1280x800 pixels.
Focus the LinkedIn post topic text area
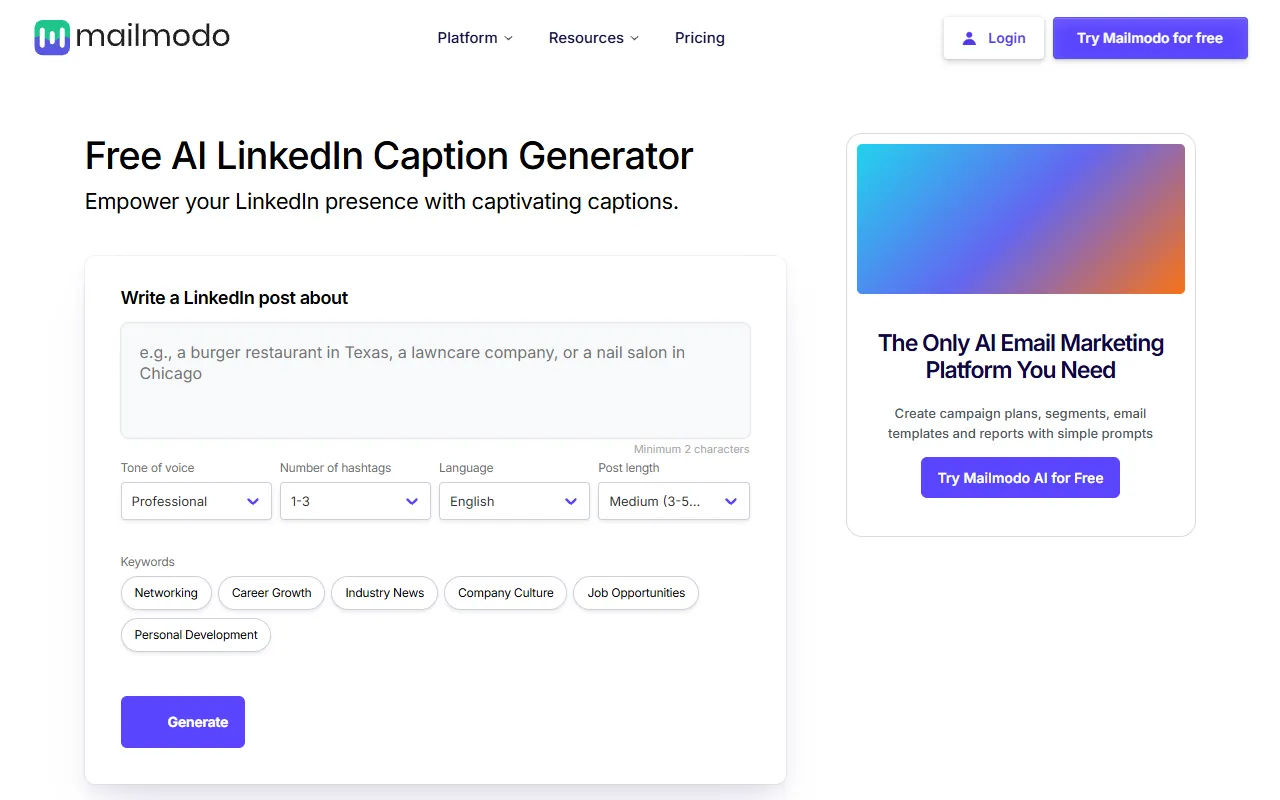pyautogui.click(x=435, y=380)
